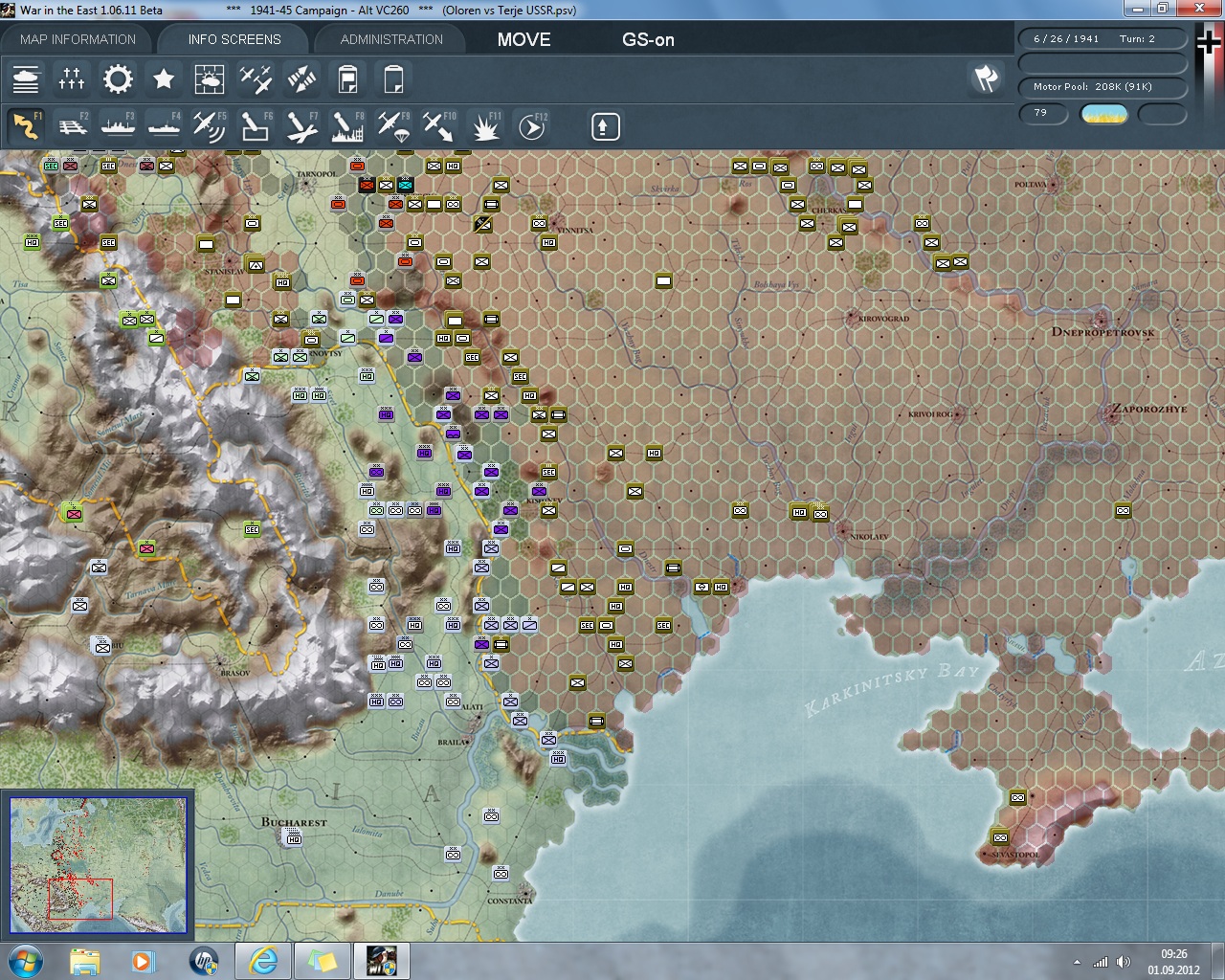The height and width of the screenshot is (980, 1225).
Task: Switch to the MAP INFORMATION tab
Action: (78, 39)
